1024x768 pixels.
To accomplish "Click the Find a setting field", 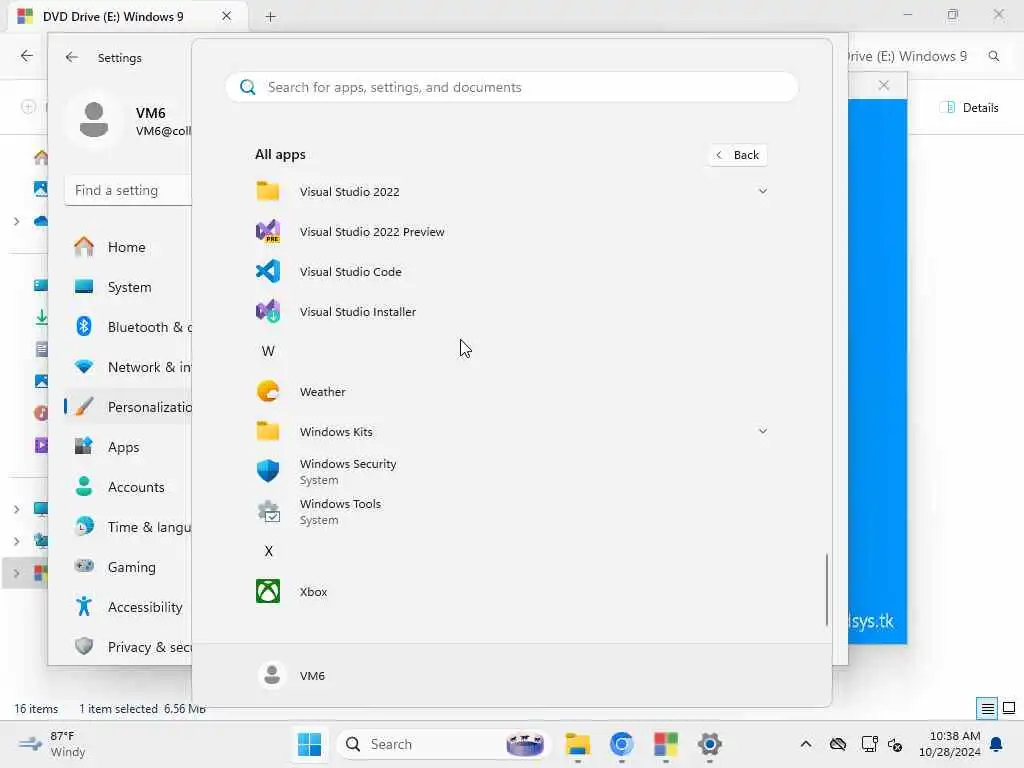I will click(x=128, y=191).
